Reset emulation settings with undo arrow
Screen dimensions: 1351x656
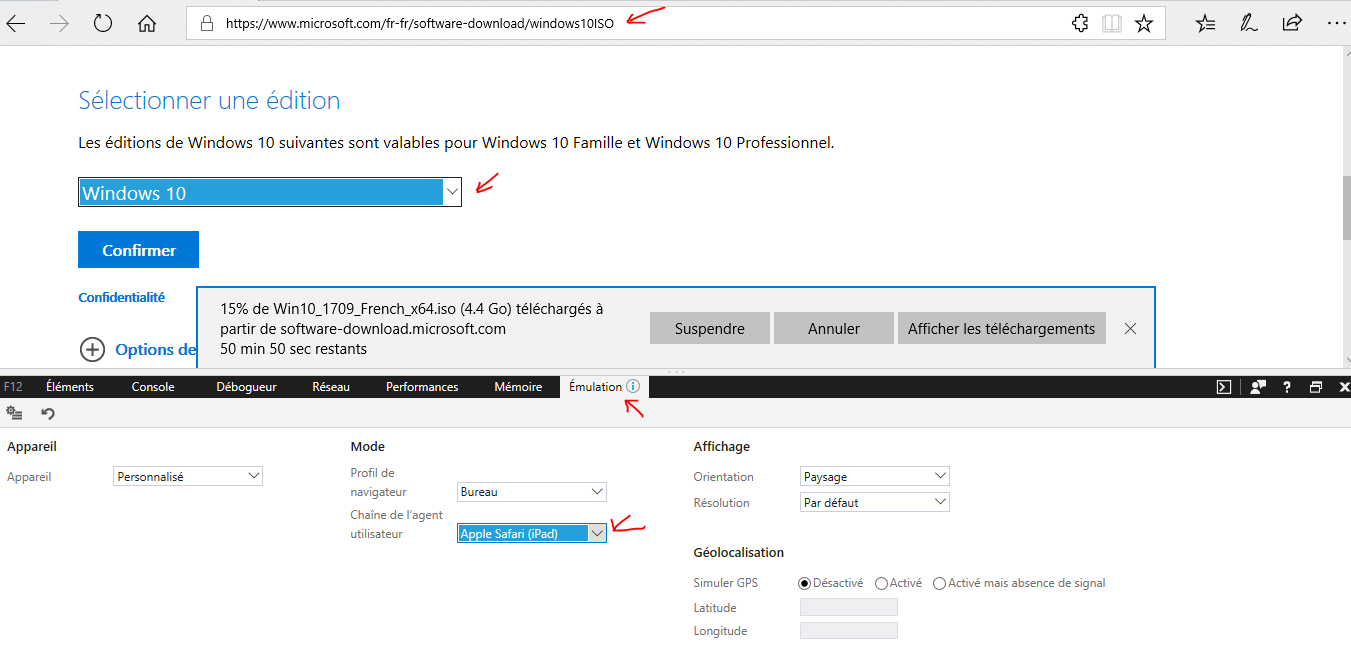click(47, 412)
